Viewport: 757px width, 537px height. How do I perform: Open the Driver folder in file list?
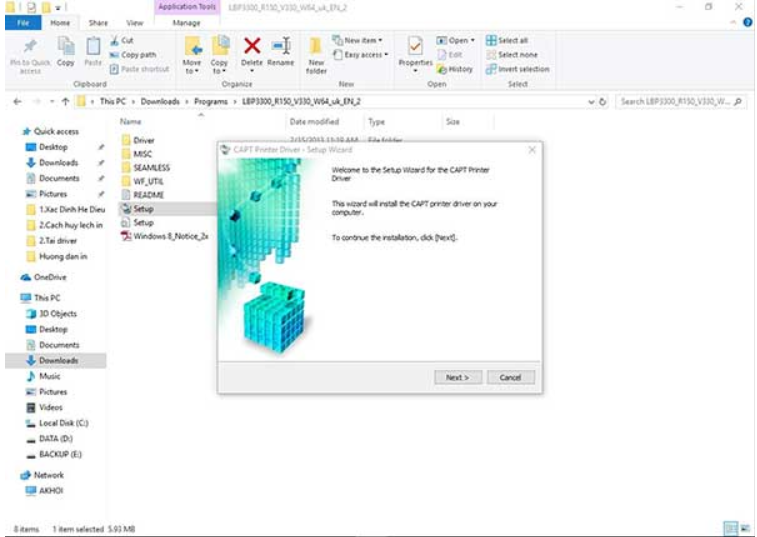coord(144,140)
